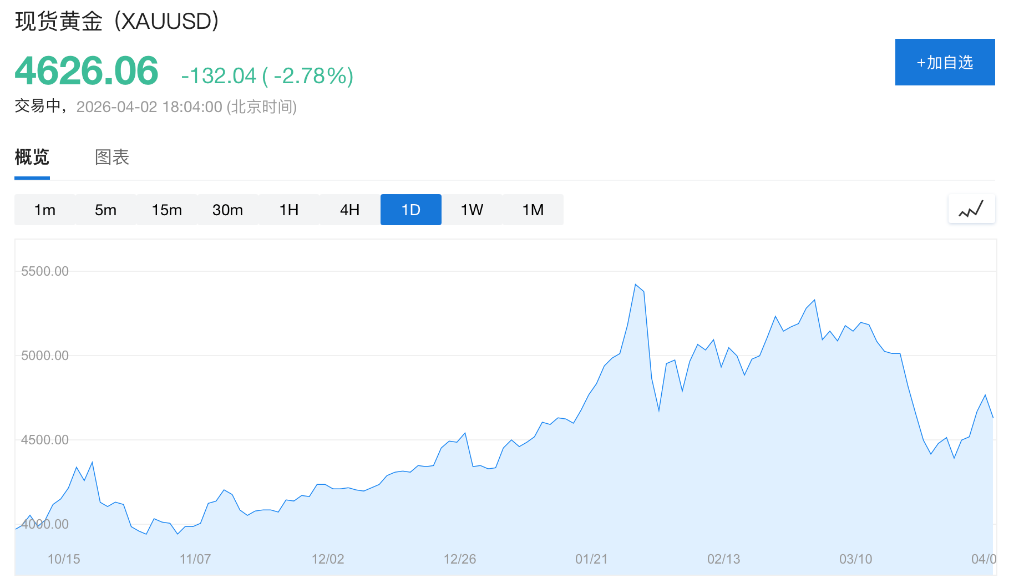Select the 概览 tab
Screen dimensions: 1024x587
(33, 157)
